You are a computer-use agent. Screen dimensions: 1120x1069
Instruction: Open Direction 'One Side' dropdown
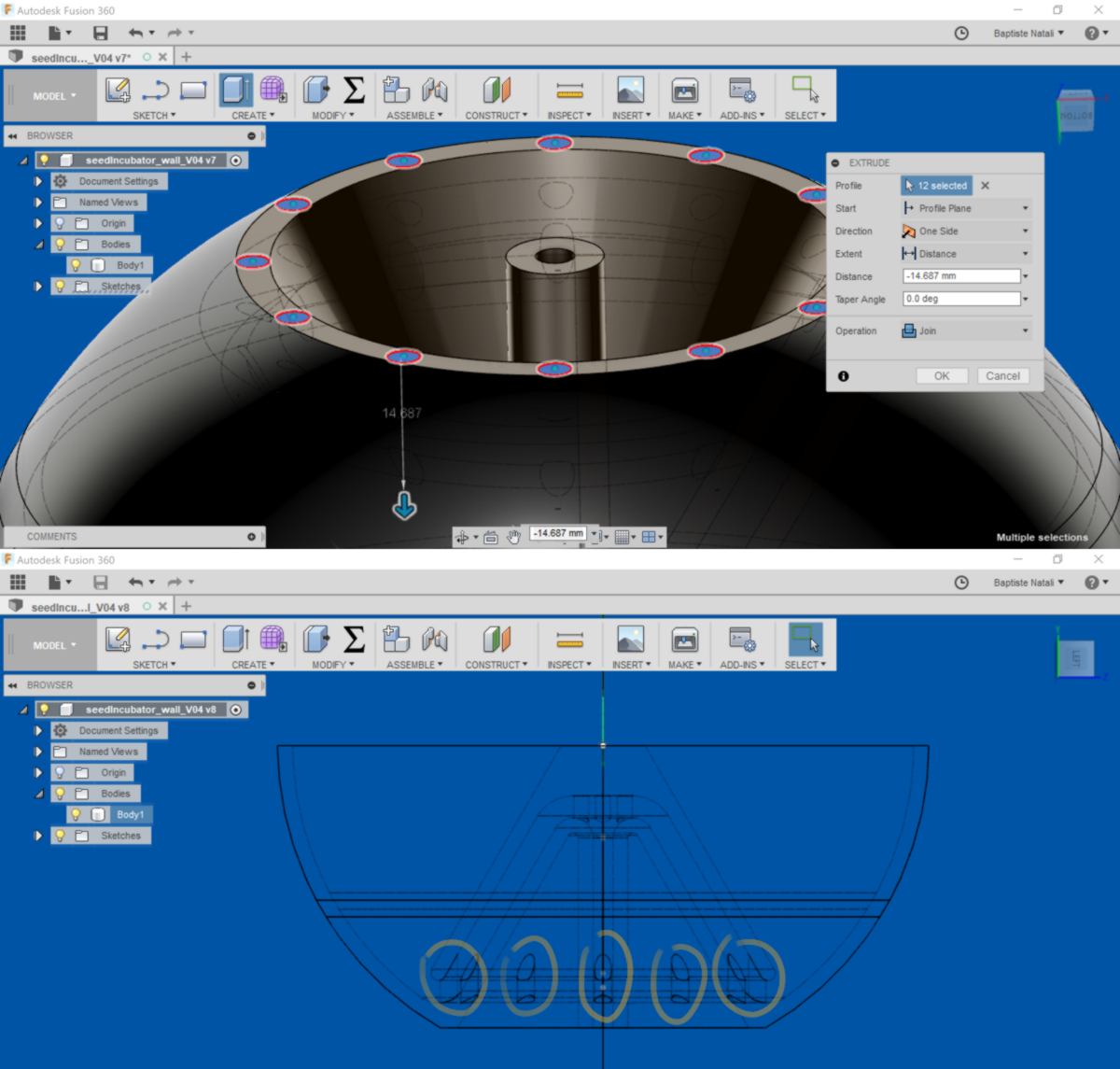pos(966,231)
